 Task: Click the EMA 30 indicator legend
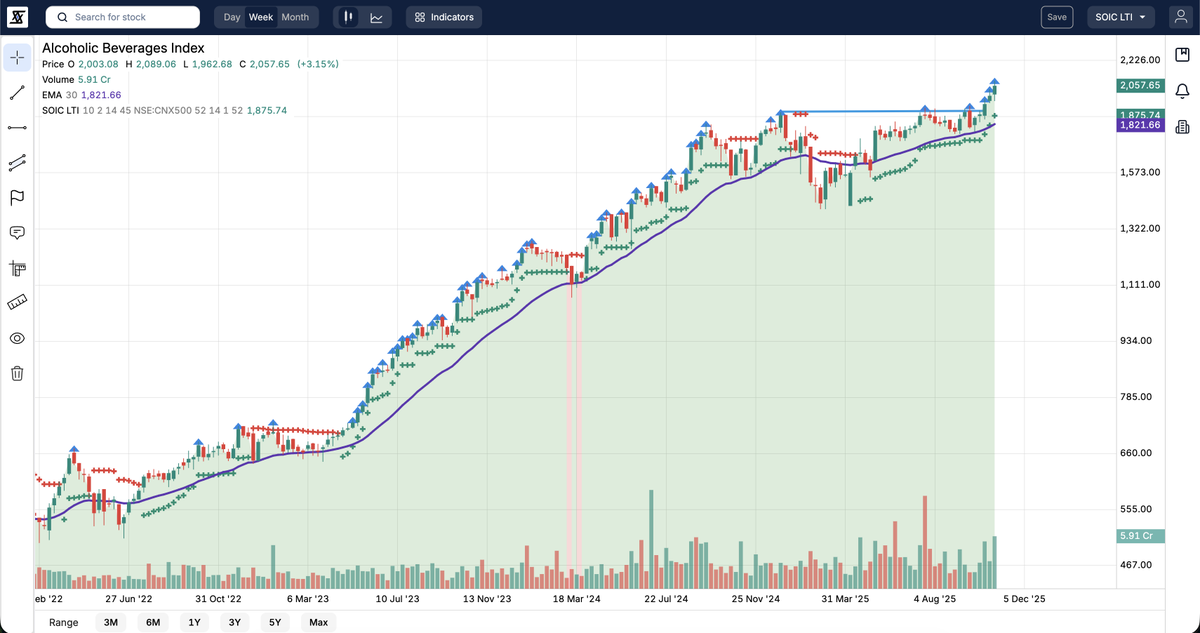tap(81, 94)
